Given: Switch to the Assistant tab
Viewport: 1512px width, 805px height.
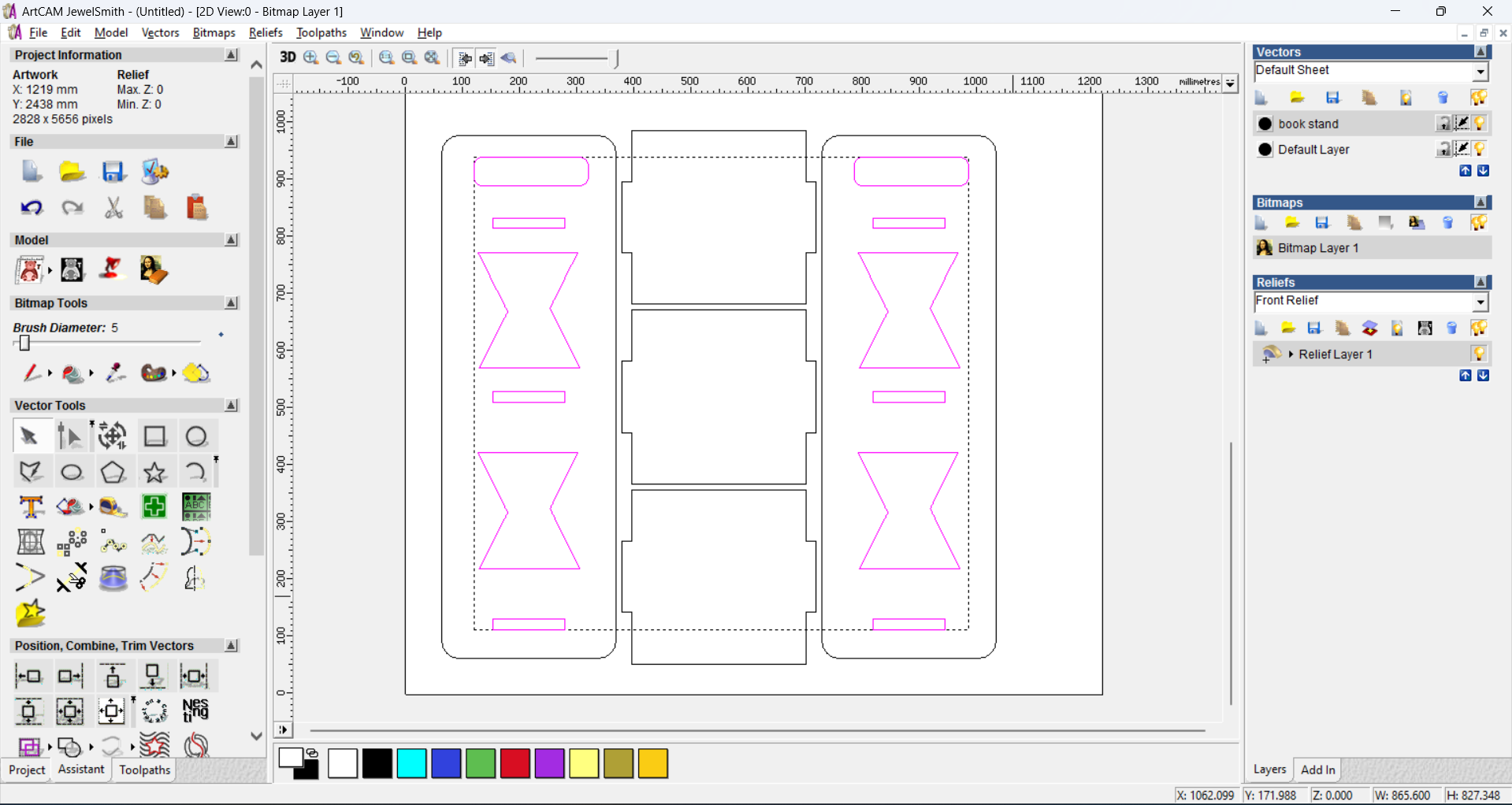Looking at the screenshot, I should click(81, 770).
